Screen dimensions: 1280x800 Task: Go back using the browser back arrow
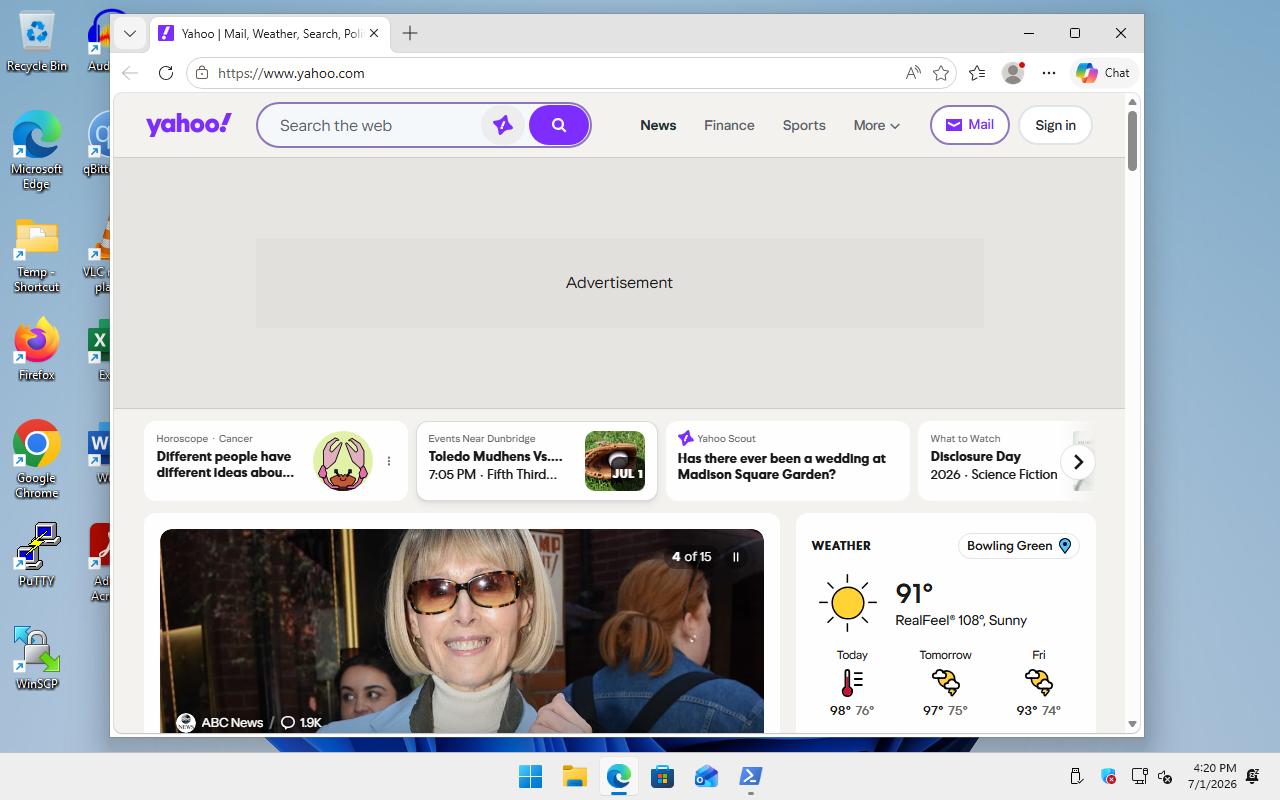coord(130,73)
